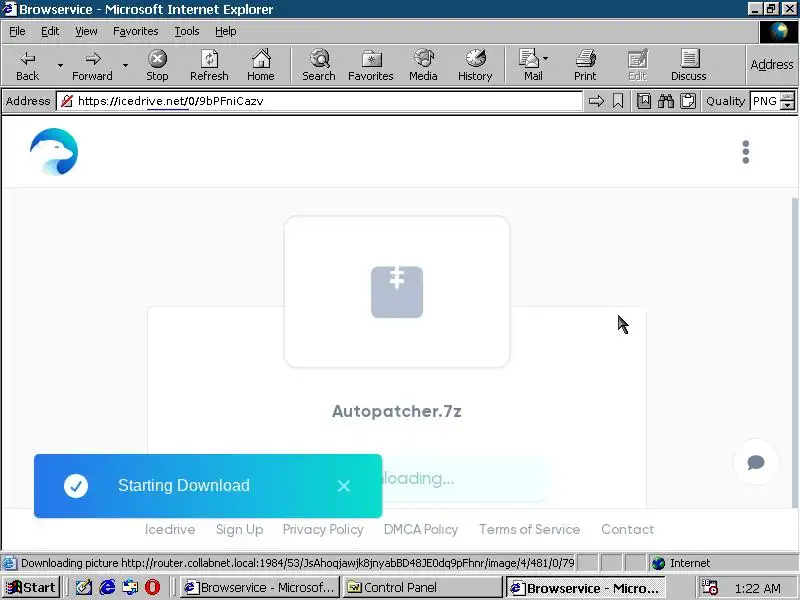The height and width of the screenshot is (600, 800).
Task: Open the Forward history dropdown arrow
Action: 125,65
